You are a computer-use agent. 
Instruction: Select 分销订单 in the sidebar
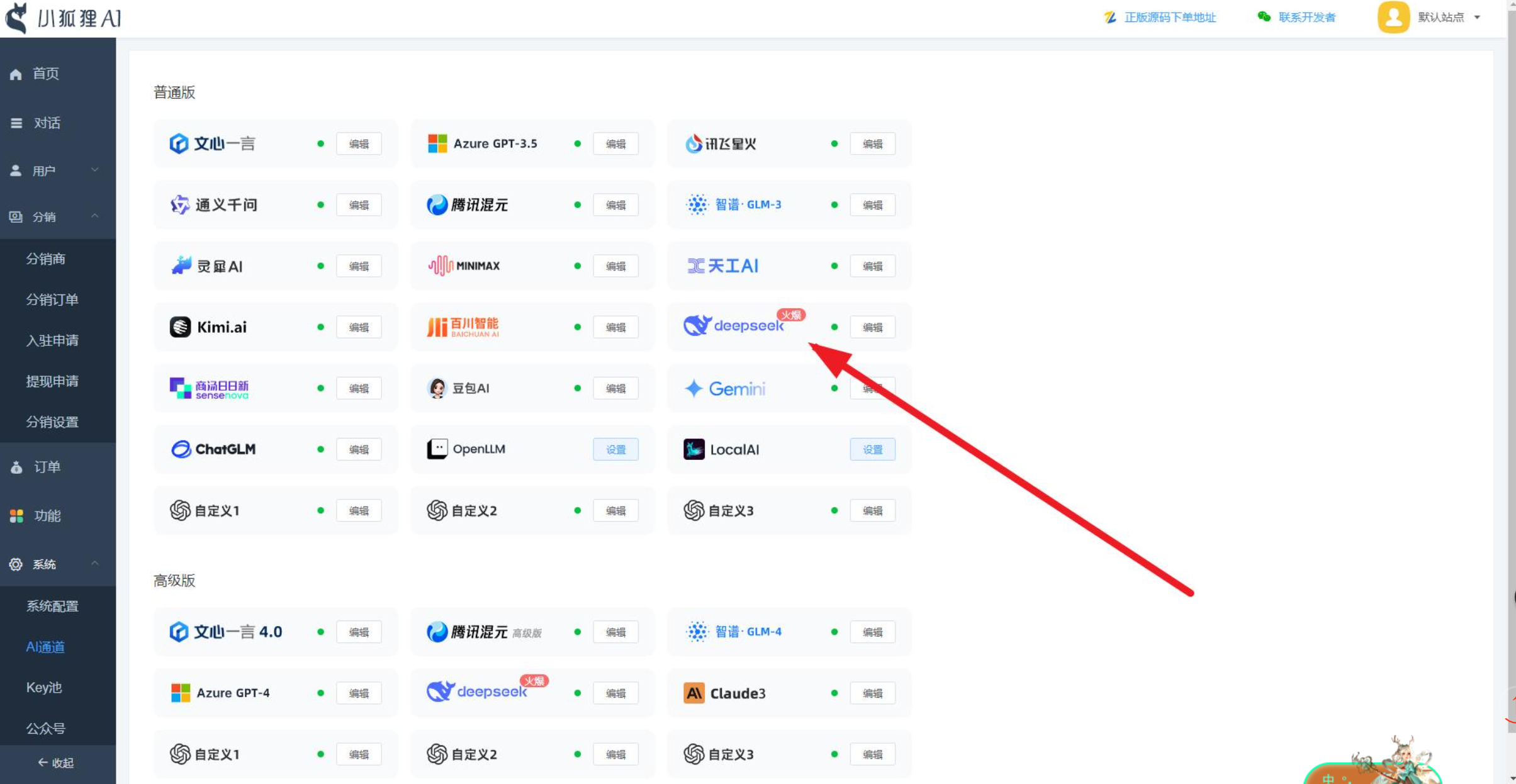pos(52,300)
